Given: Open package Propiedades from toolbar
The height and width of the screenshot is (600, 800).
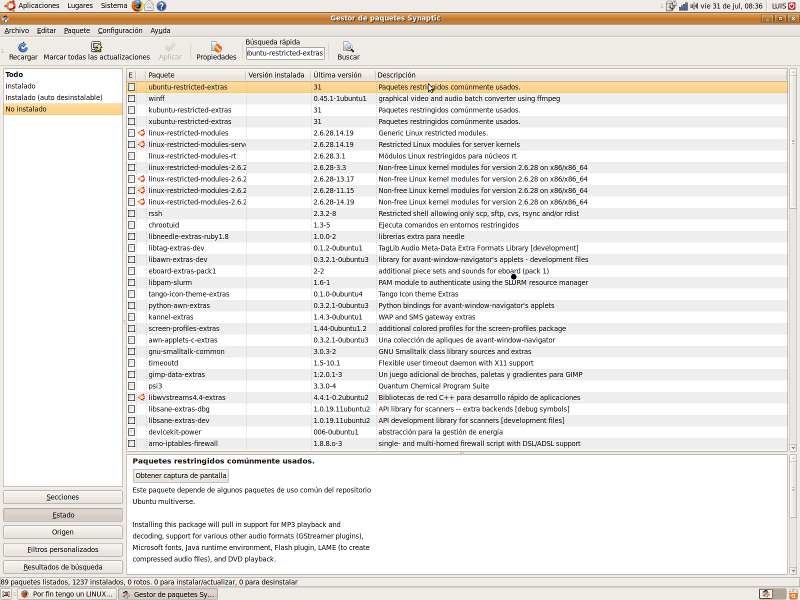Looking at the screenshot, I should [216, 47].
